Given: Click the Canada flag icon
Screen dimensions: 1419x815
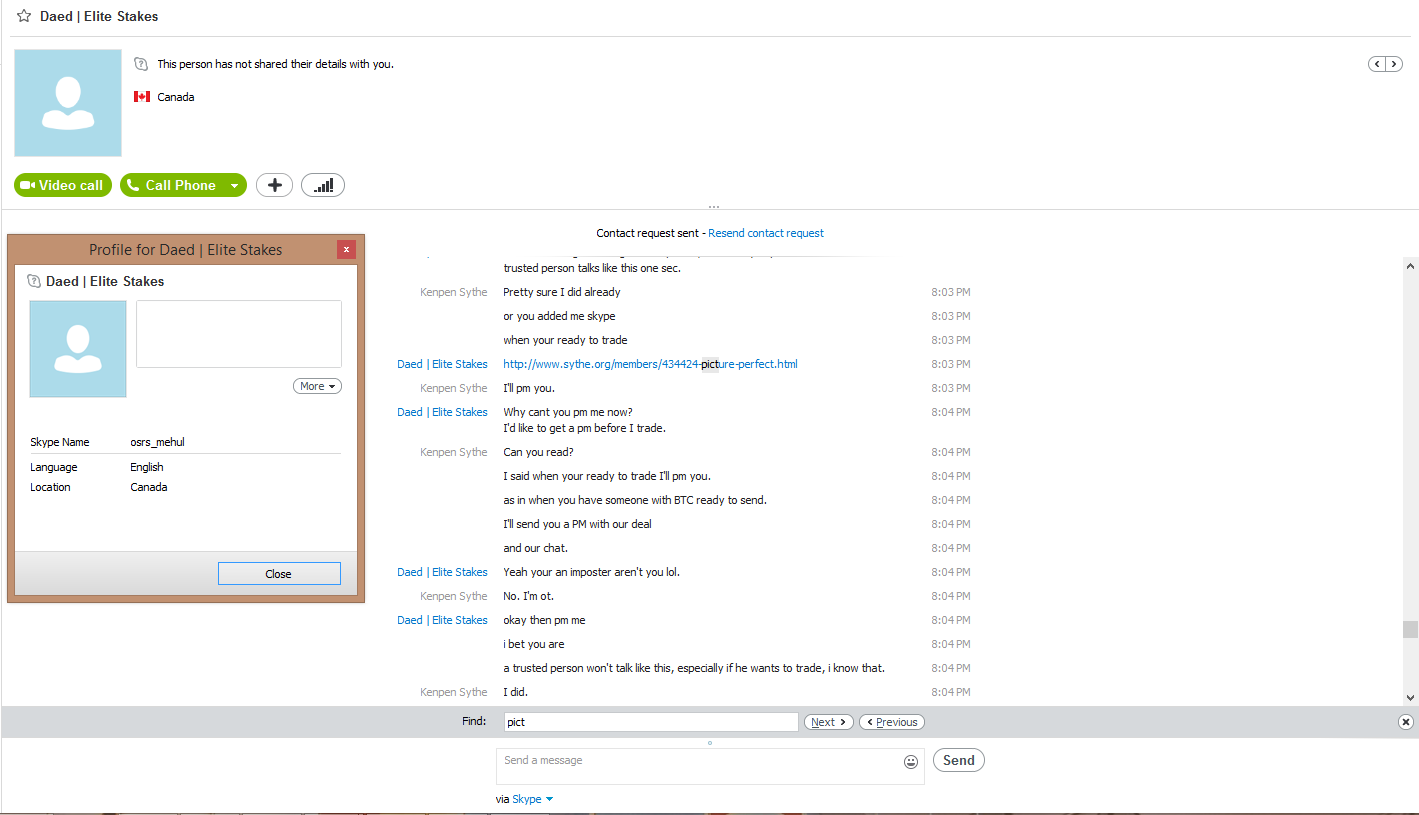Looking at the screenshot, I should pyautogui.click(x=142, y=97).
